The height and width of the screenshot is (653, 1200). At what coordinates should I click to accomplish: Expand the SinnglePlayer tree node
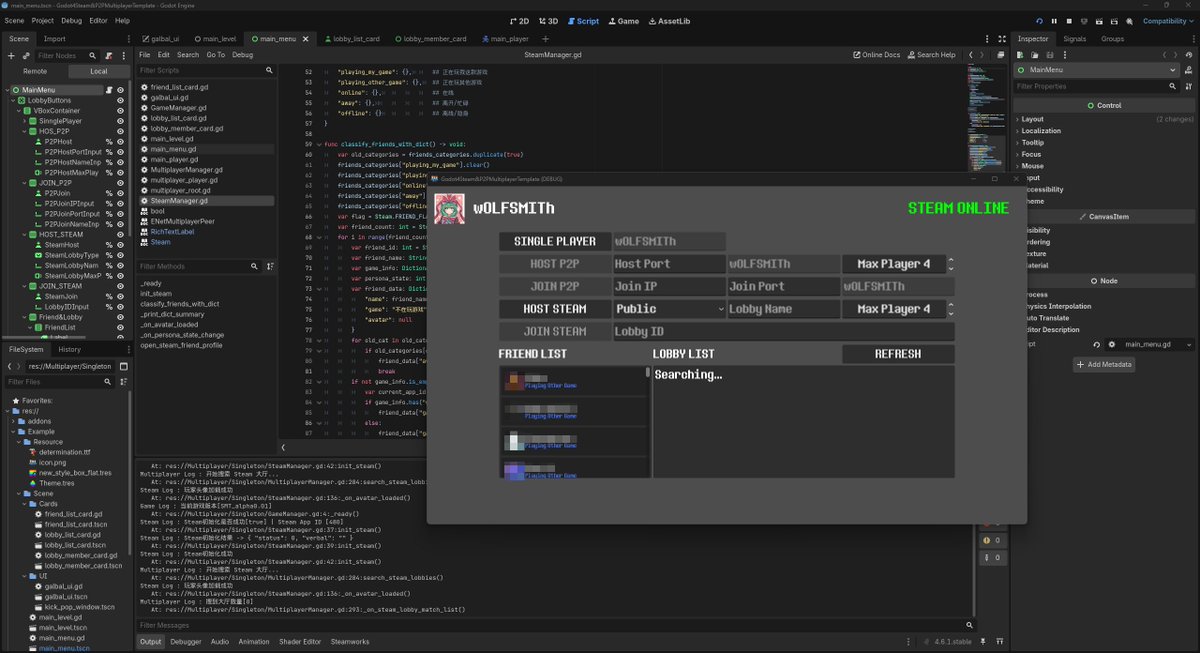(23, 121)
